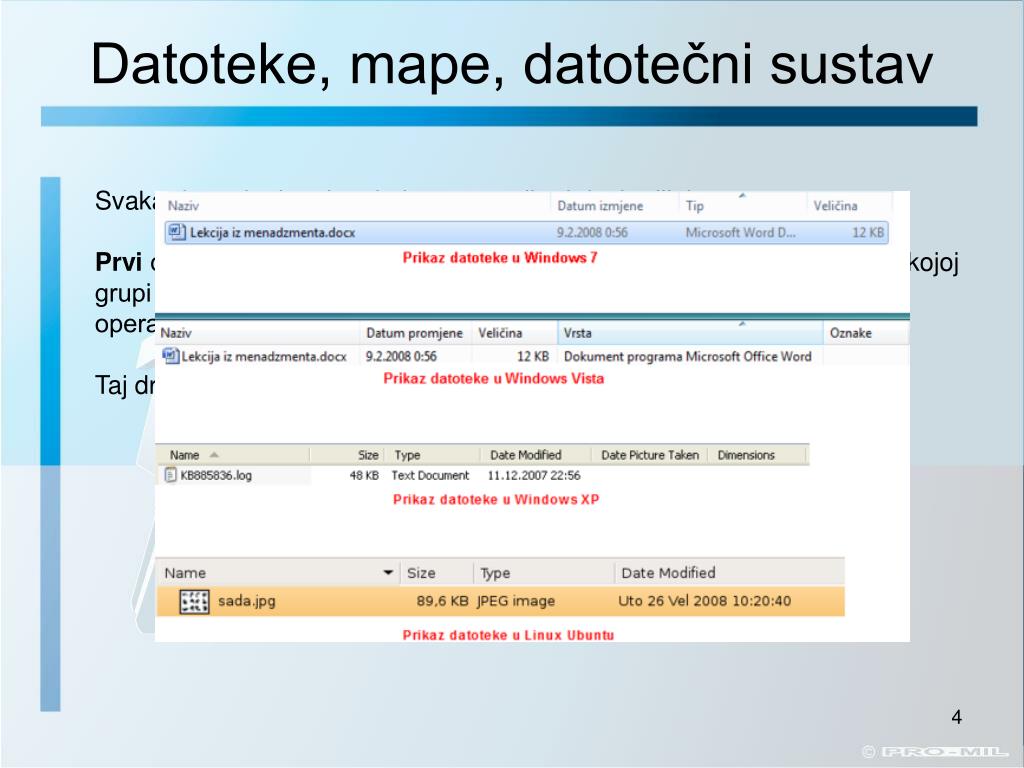Click the Windows 7 Veličina column header
Screen dimensions: 1024x768
pyautogui.click(x=835, y=206)
